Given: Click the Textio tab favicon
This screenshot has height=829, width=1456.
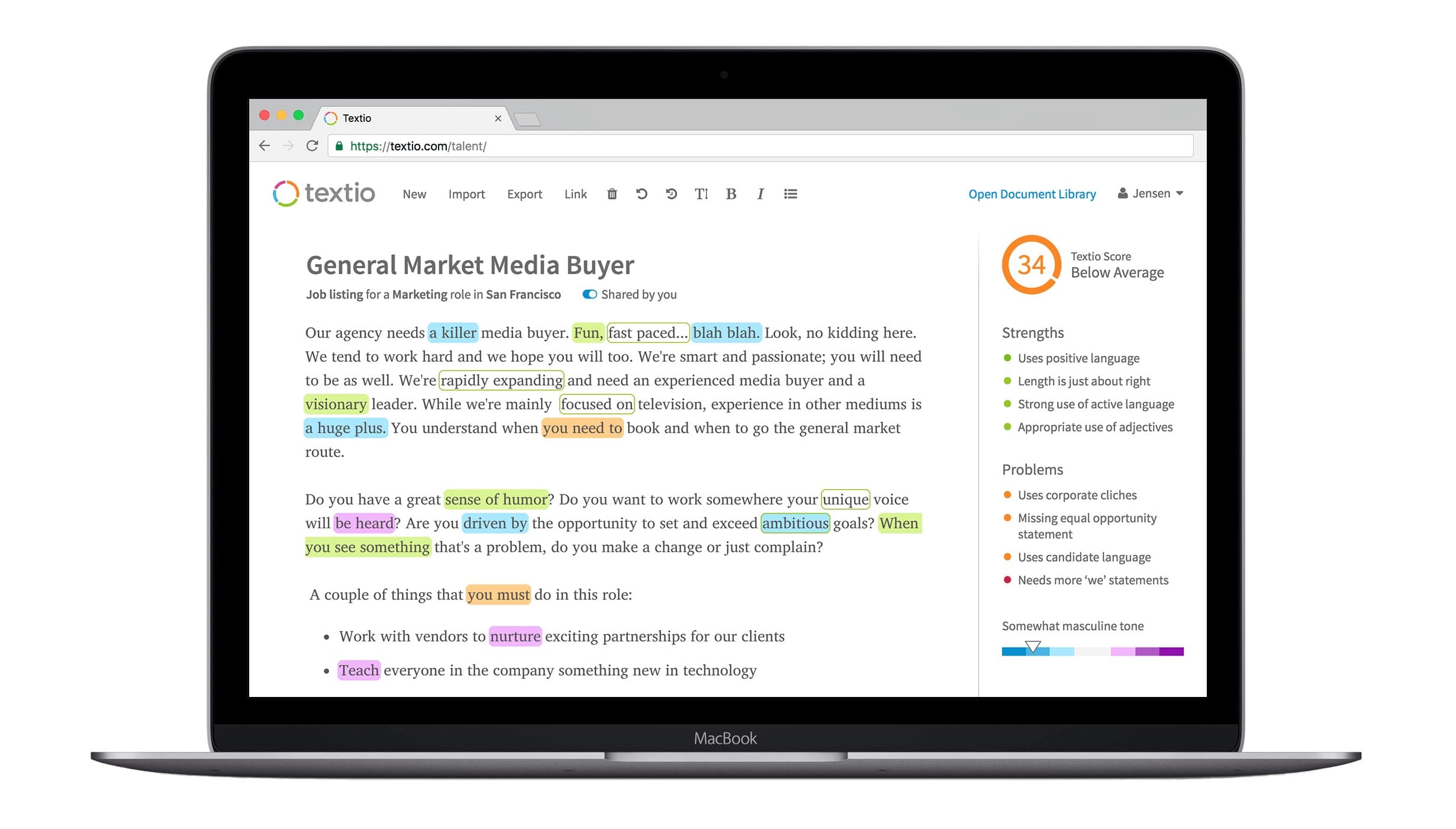Looking at the screenshot, I should click(331, 118).
